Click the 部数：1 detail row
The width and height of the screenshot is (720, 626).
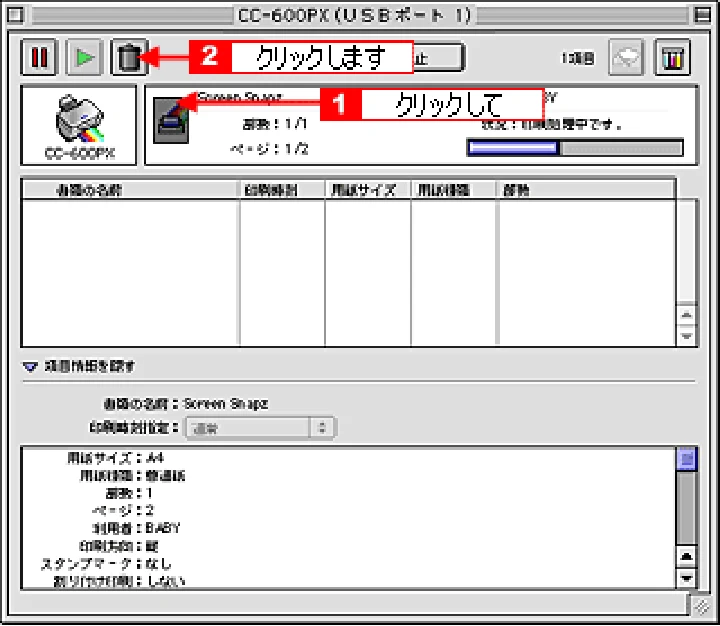click(129, 493)
